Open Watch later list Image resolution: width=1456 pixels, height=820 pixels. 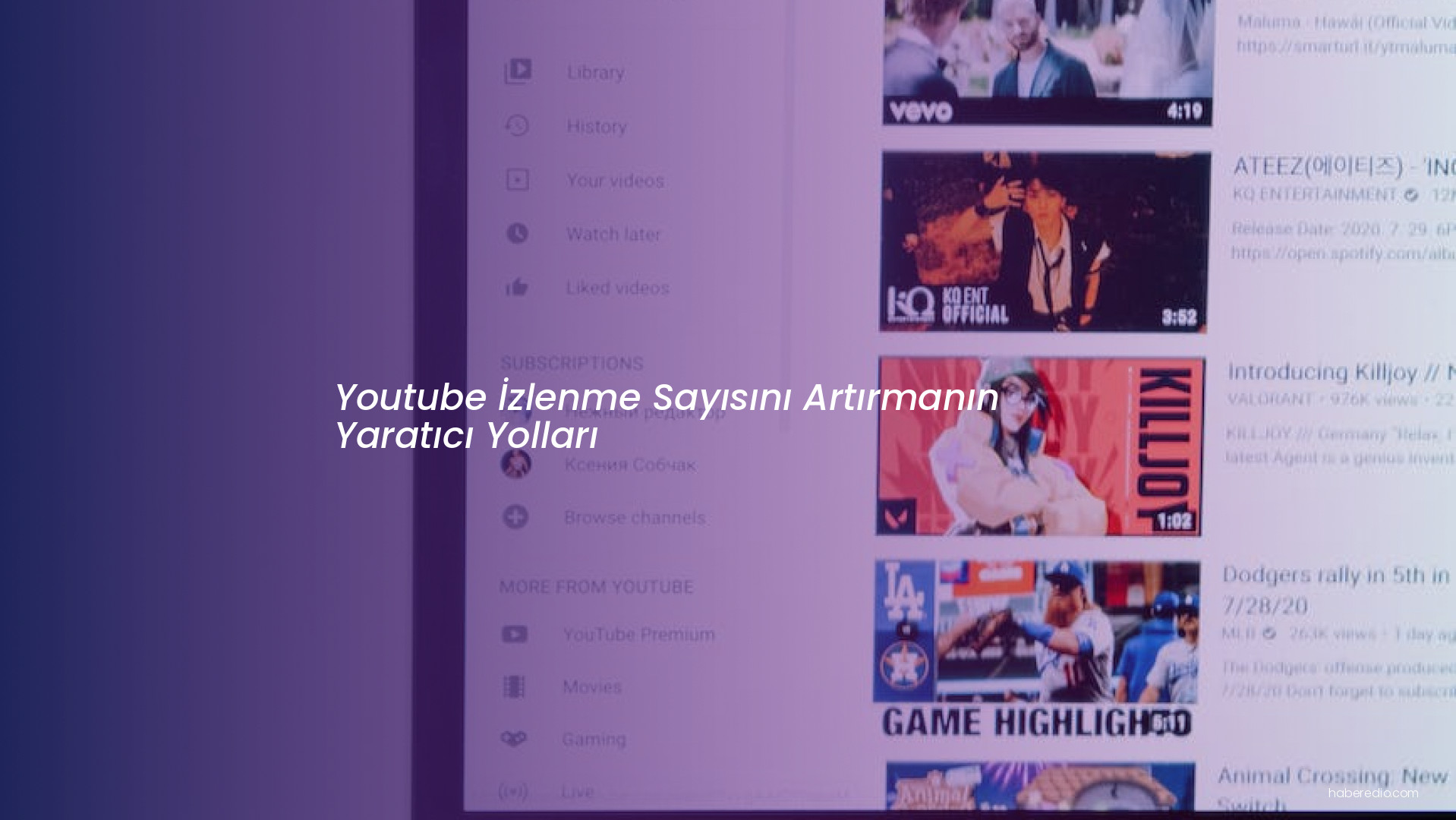(x=613, y=234)
